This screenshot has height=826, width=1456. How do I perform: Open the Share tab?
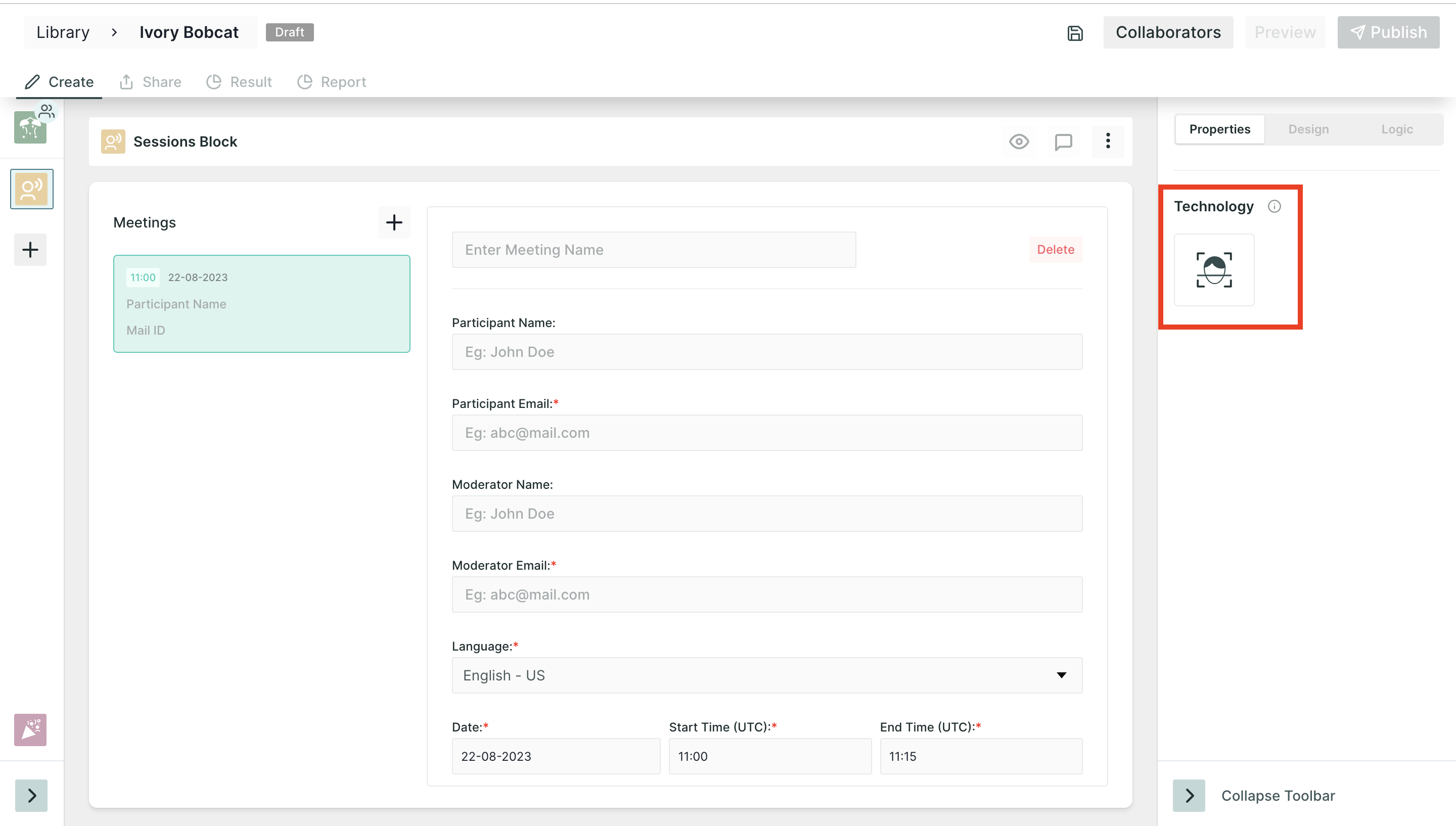pos(150,82)
